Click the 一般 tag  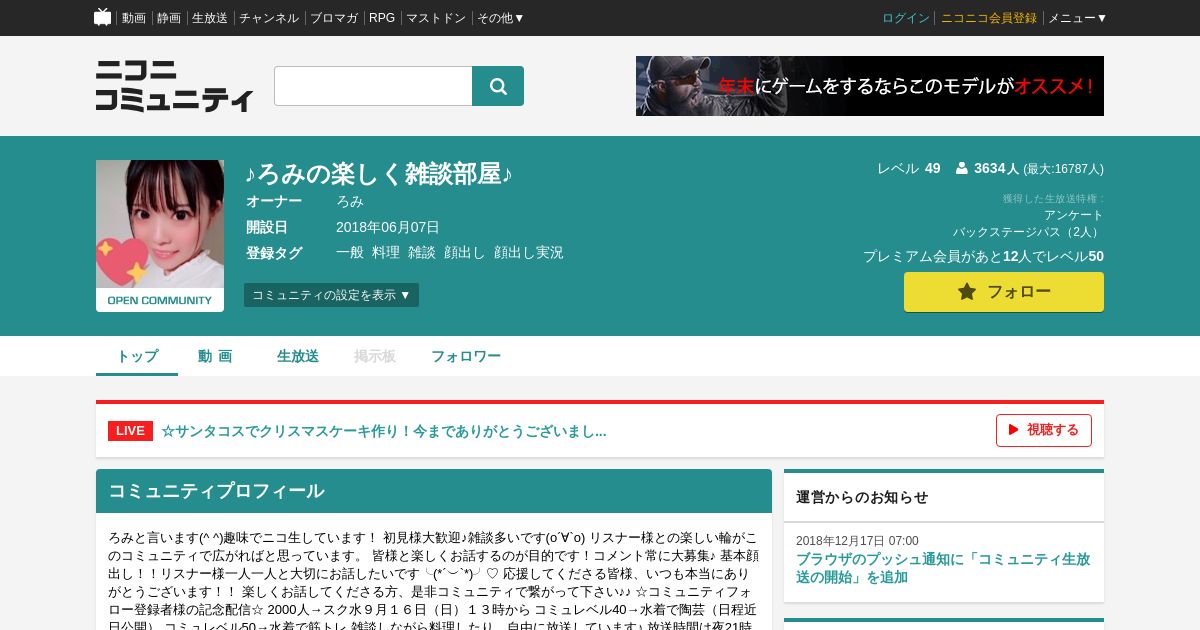(350, 253)
